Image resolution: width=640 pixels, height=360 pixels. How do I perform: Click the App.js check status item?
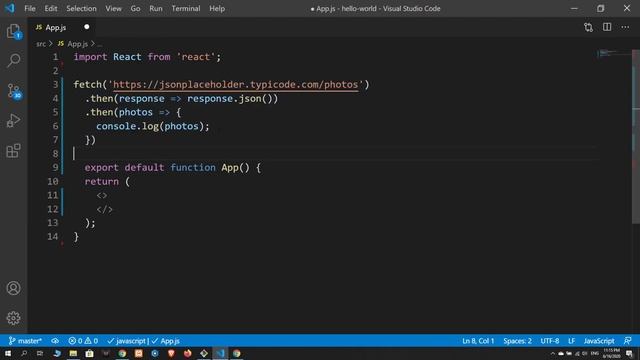[x=165, y=341]
